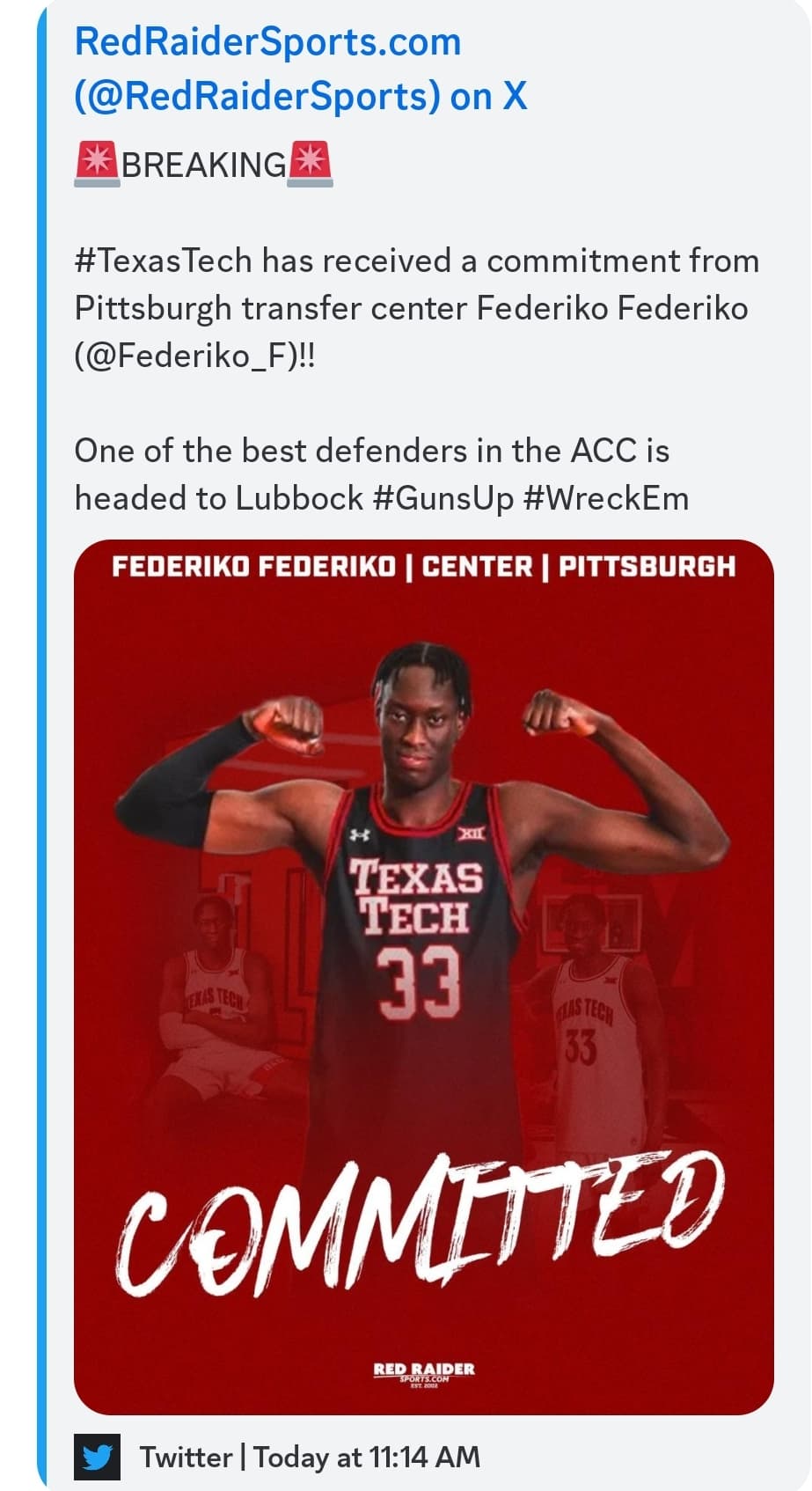Click the #WreckEm hashtag
Screen dimensions: 812x1491
pos(606,498)
